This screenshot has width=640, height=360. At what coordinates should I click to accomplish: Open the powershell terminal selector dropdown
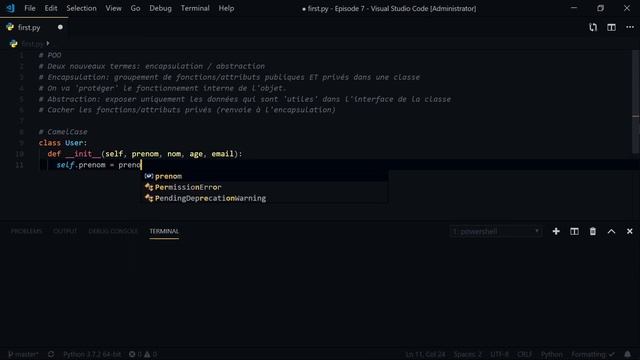(x=496, y=231)
